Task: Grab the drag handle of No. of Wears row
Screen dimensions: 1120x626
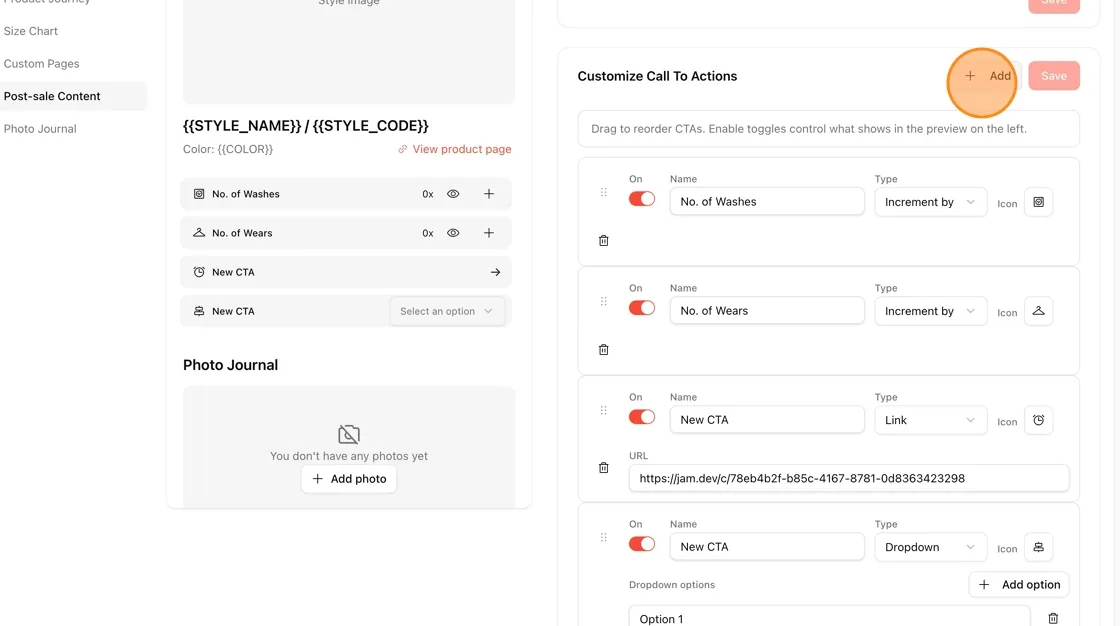Action: click(x=604, y=302)
